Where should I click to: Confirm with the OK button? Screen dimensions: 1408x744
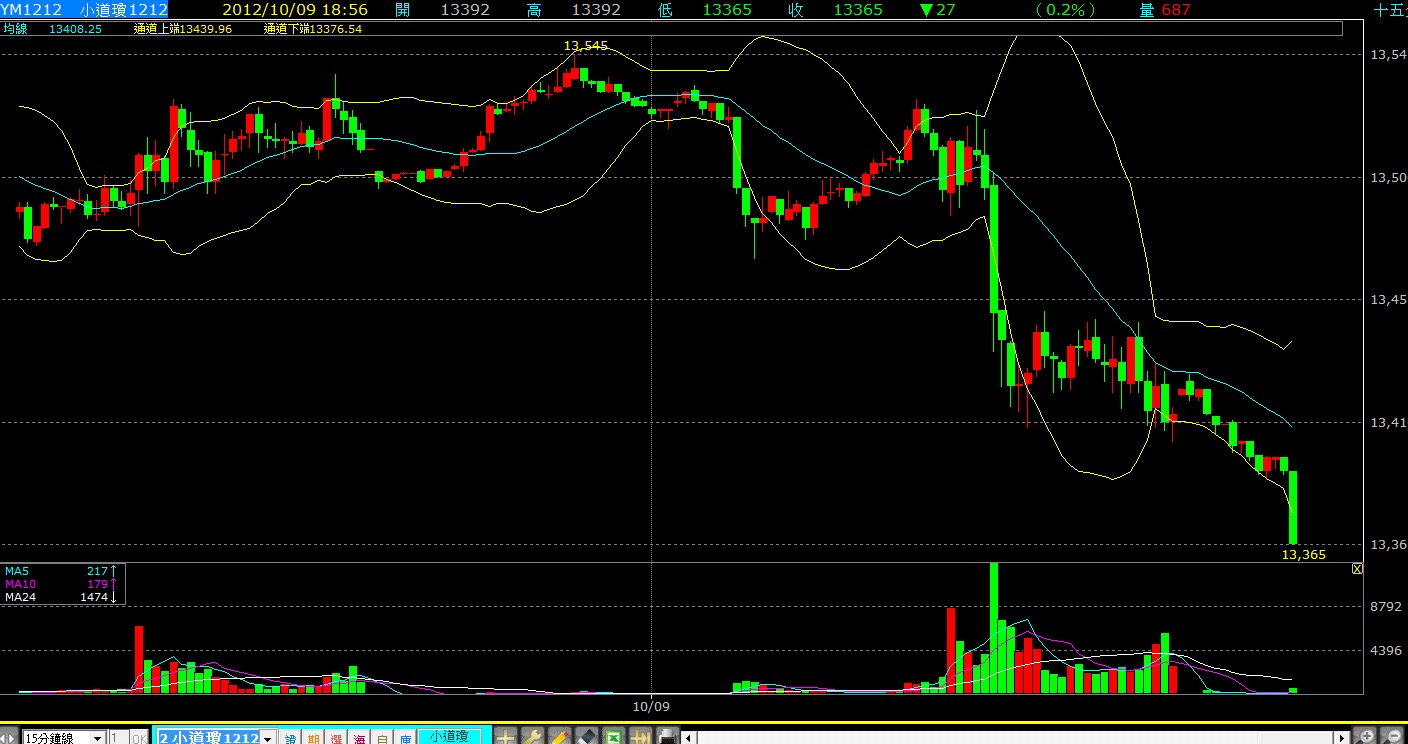point(139,738)
